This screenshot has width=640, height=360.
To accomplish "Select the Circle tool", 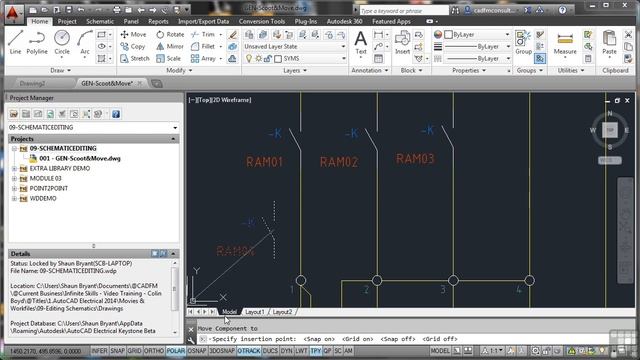I will point(62,42).
